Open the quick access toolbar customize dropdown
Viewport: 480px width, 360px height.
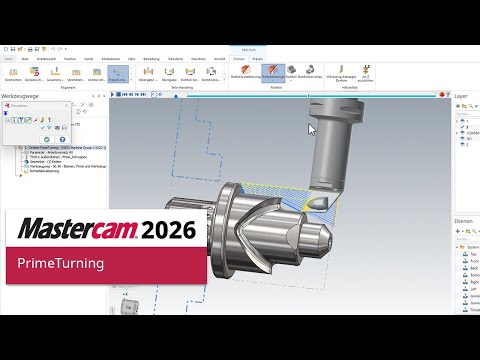65,49
